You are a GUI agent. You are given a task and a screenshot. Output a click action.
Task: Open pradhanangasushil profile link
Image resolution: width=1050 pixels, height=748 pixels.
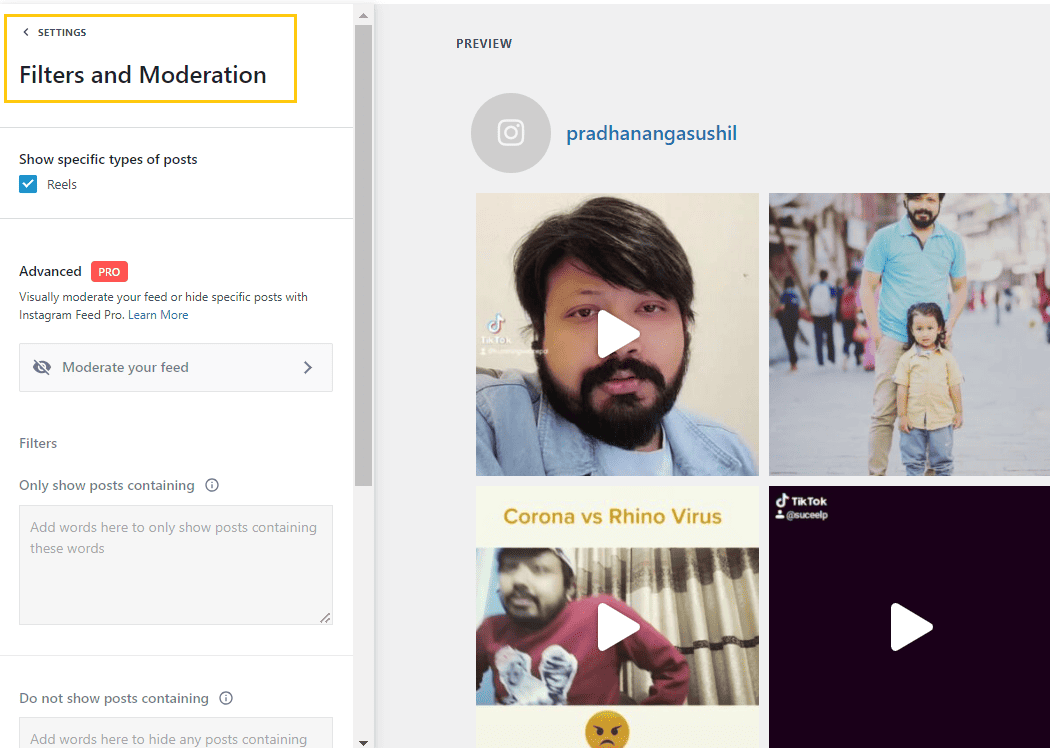point(651,133)
